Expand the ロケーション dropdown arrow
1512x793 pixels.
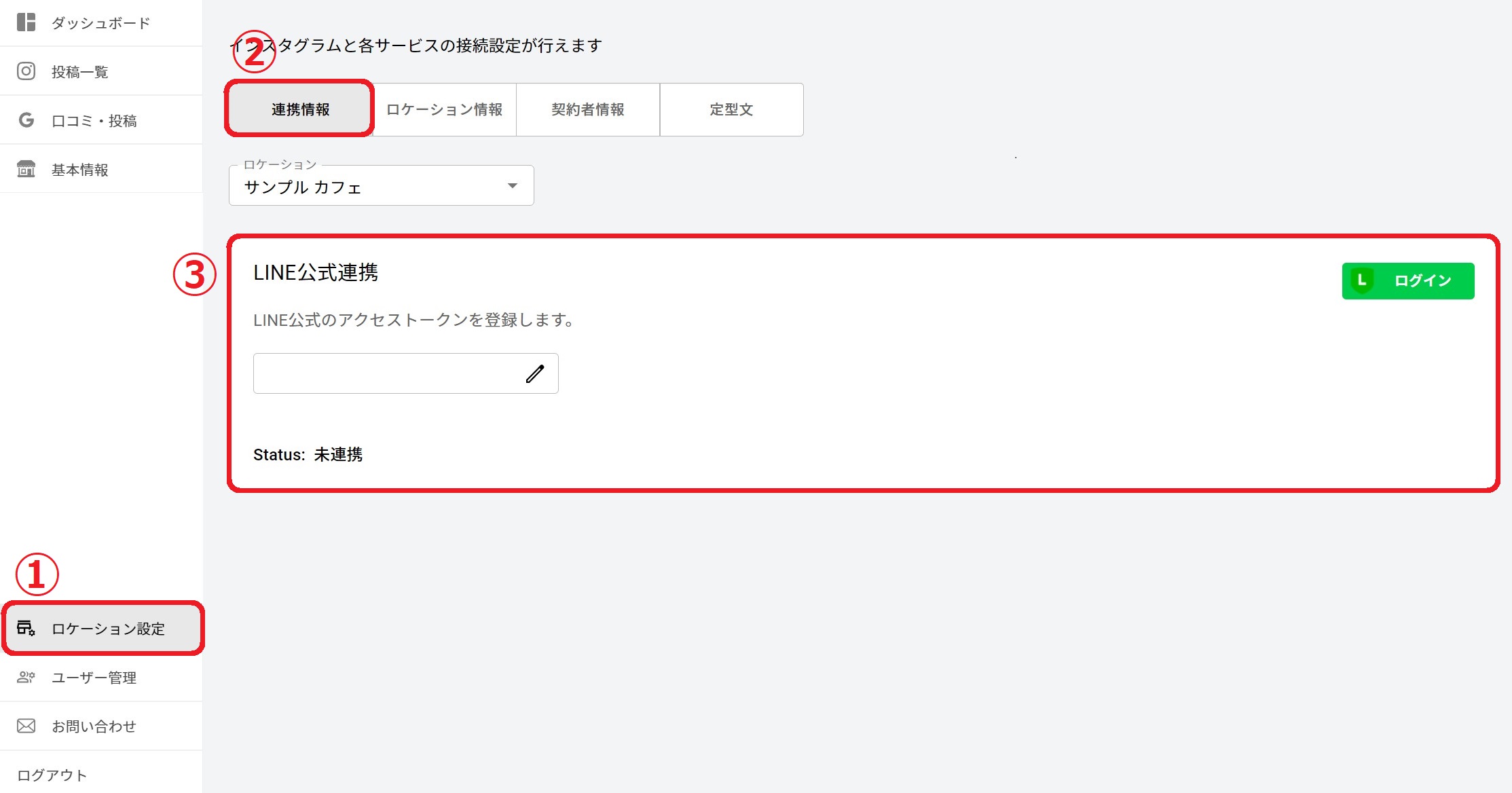tap(513, 186)
